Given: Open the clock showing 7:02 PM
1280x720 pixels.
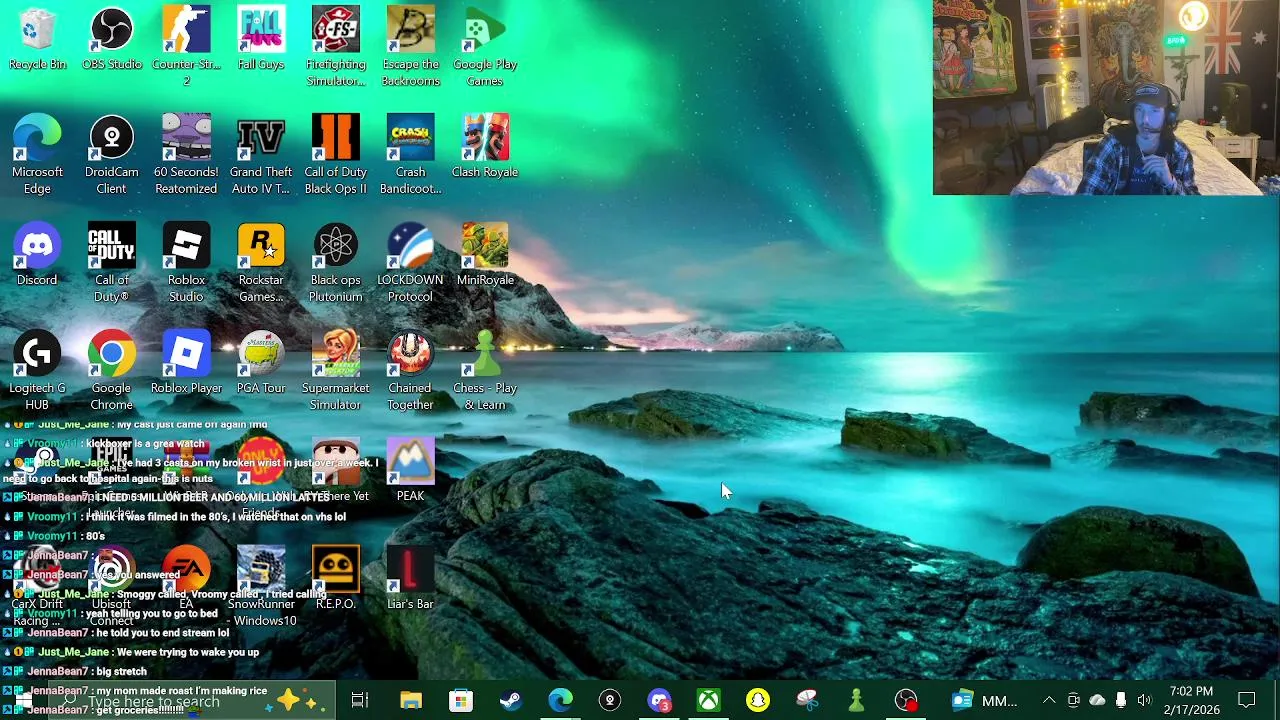Looking at the screenshot, I should [1191, 701].
